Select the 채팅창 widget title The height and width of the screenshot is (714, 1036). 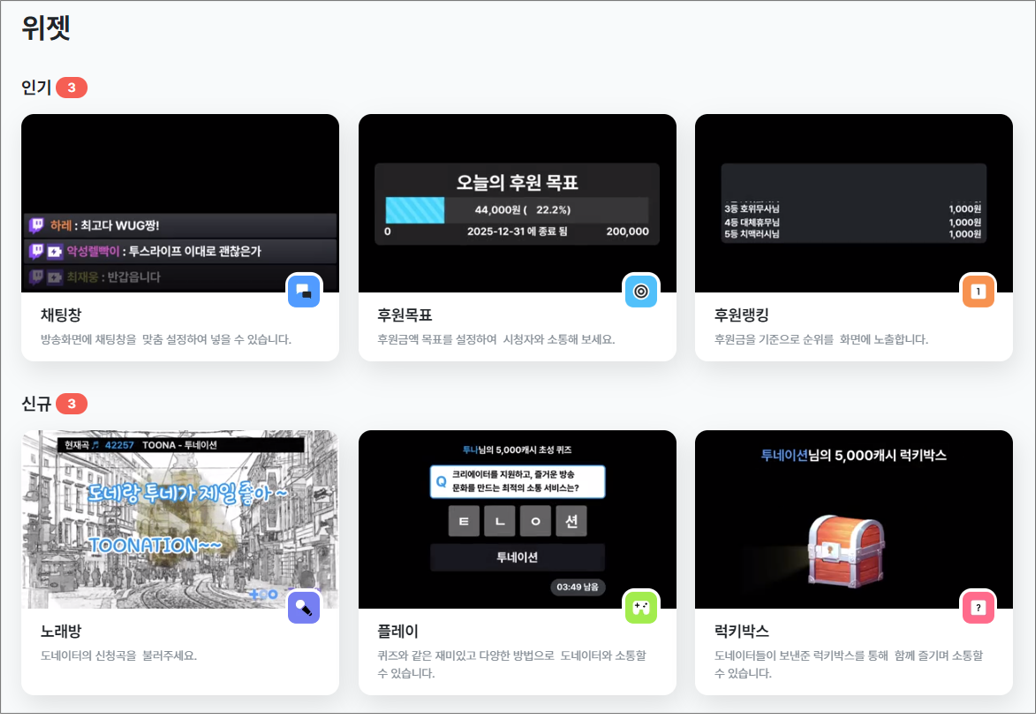61,316
